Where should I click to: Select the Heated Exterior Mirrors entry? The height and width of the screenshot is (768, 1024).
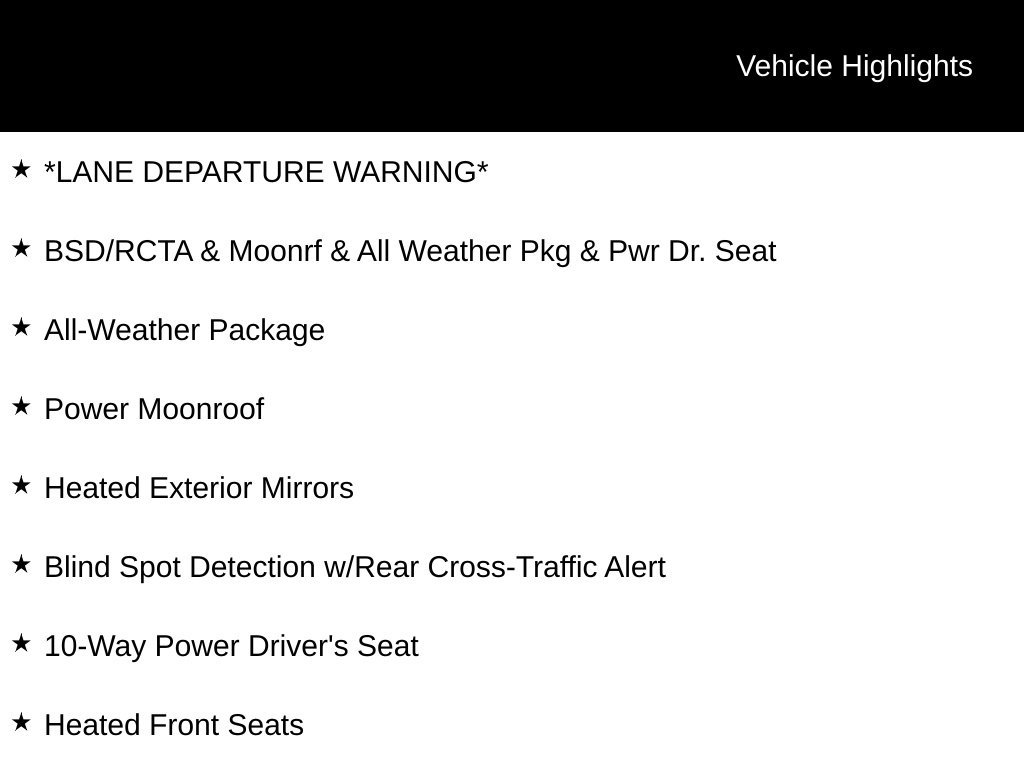coord(199,488)
